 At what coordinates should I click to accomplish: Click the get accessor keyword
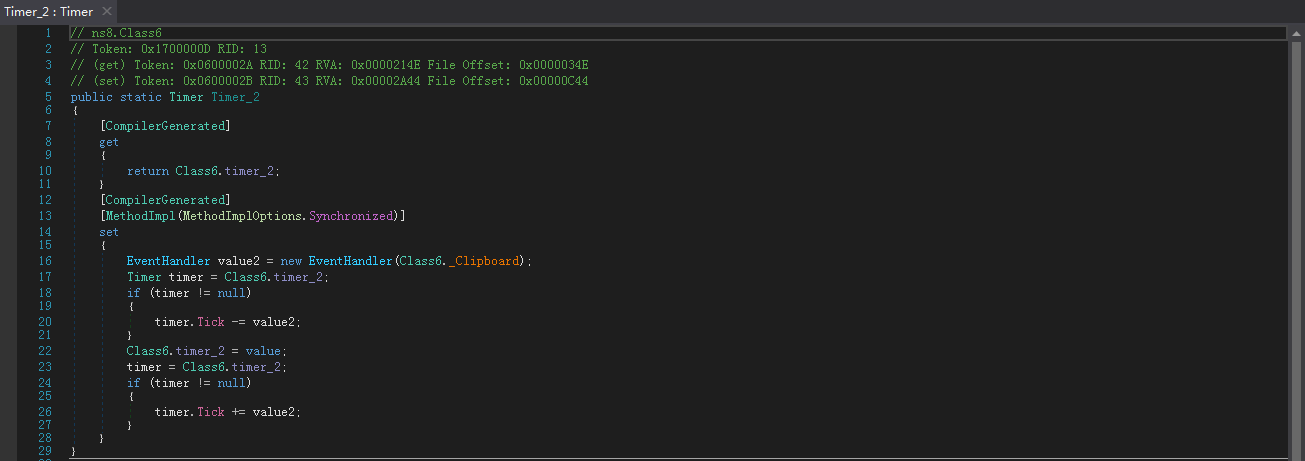[x=108, y=142]
